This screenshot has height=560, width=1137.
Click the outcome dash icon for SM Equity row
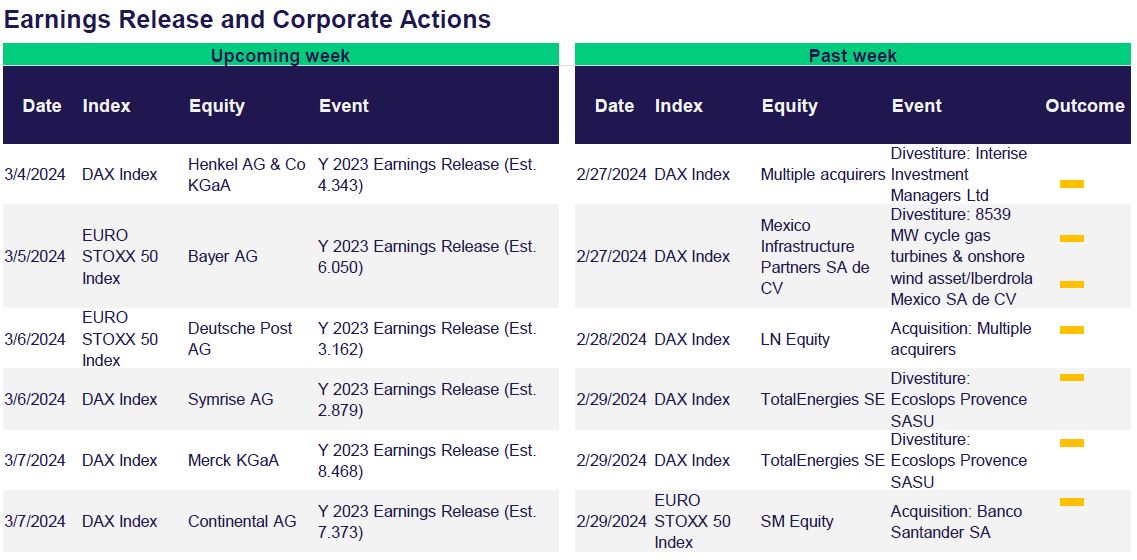click(x=1072, y=502)
